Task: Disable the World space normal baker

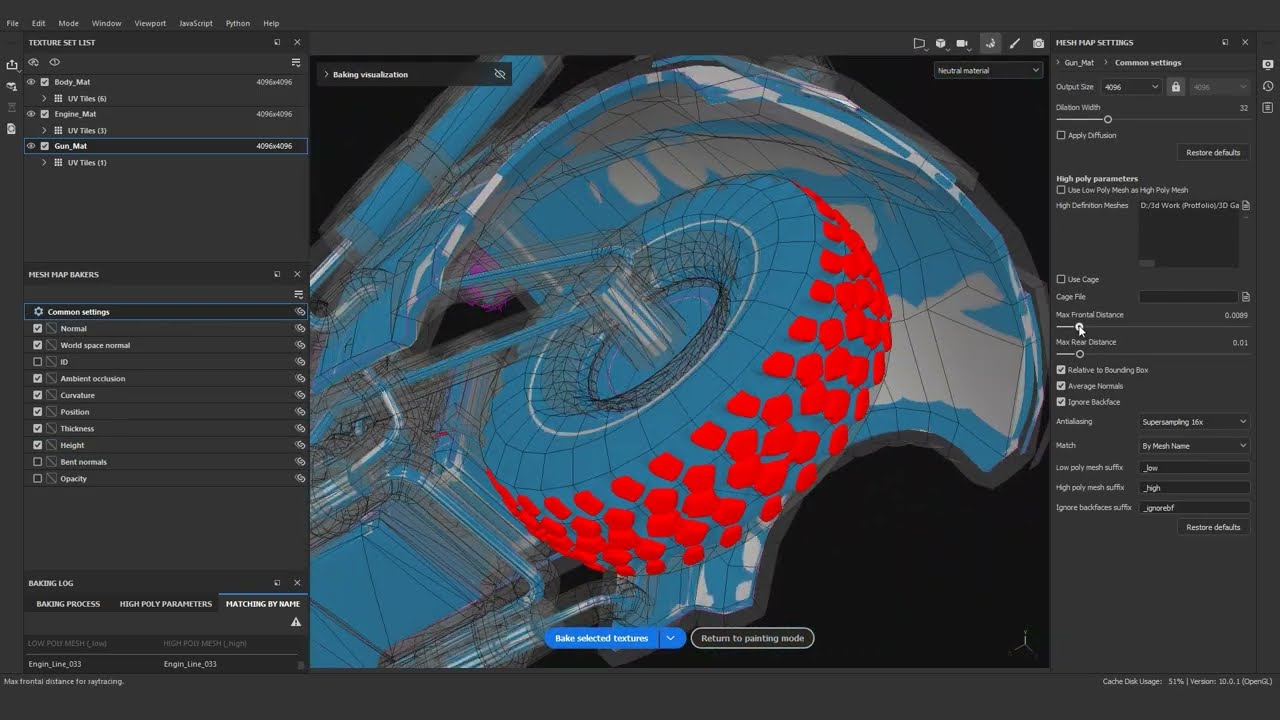Action: [x=38, y=345]
